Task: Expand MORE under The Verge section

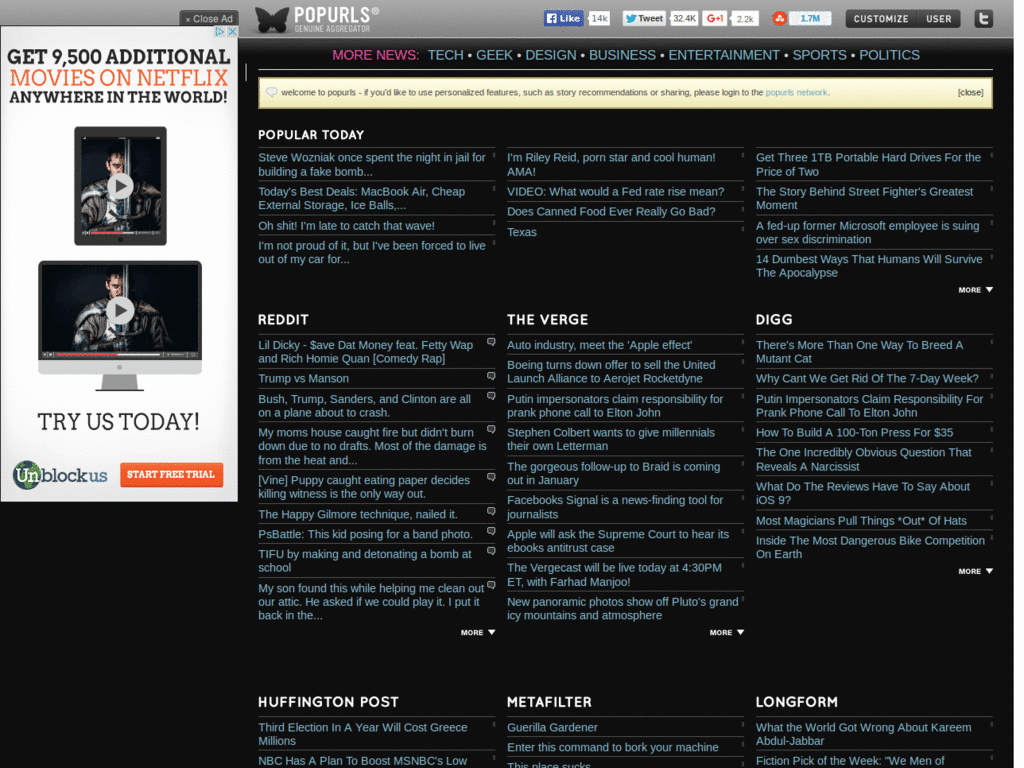Action: click(x=727, y=633)
